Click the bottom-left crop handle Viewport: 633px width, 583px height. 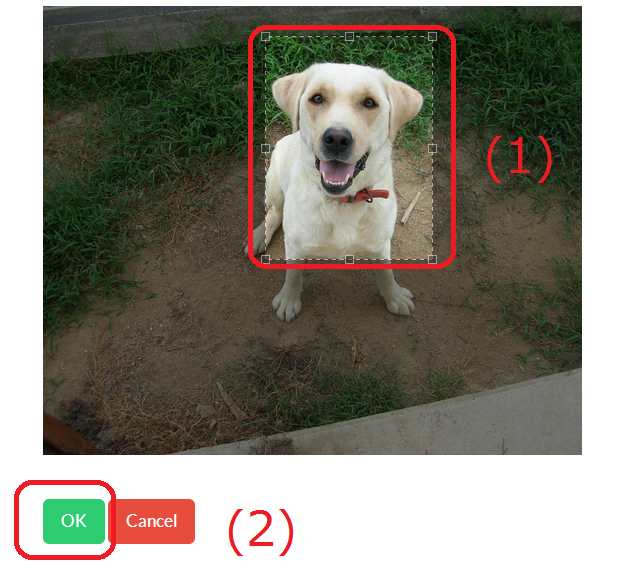(265, 259)
